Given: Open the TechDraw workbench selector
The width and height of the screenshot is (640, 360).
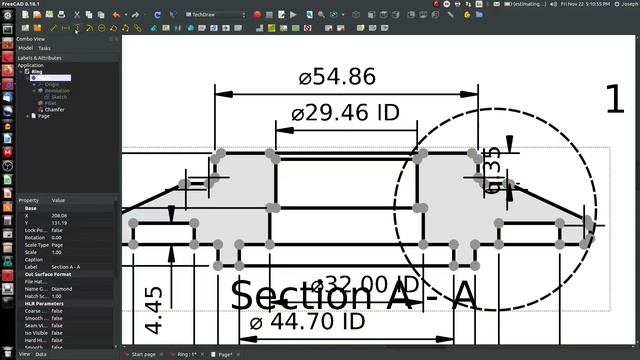Looking at the screenshot, I should pyautogui.click(x=216, y=15).
